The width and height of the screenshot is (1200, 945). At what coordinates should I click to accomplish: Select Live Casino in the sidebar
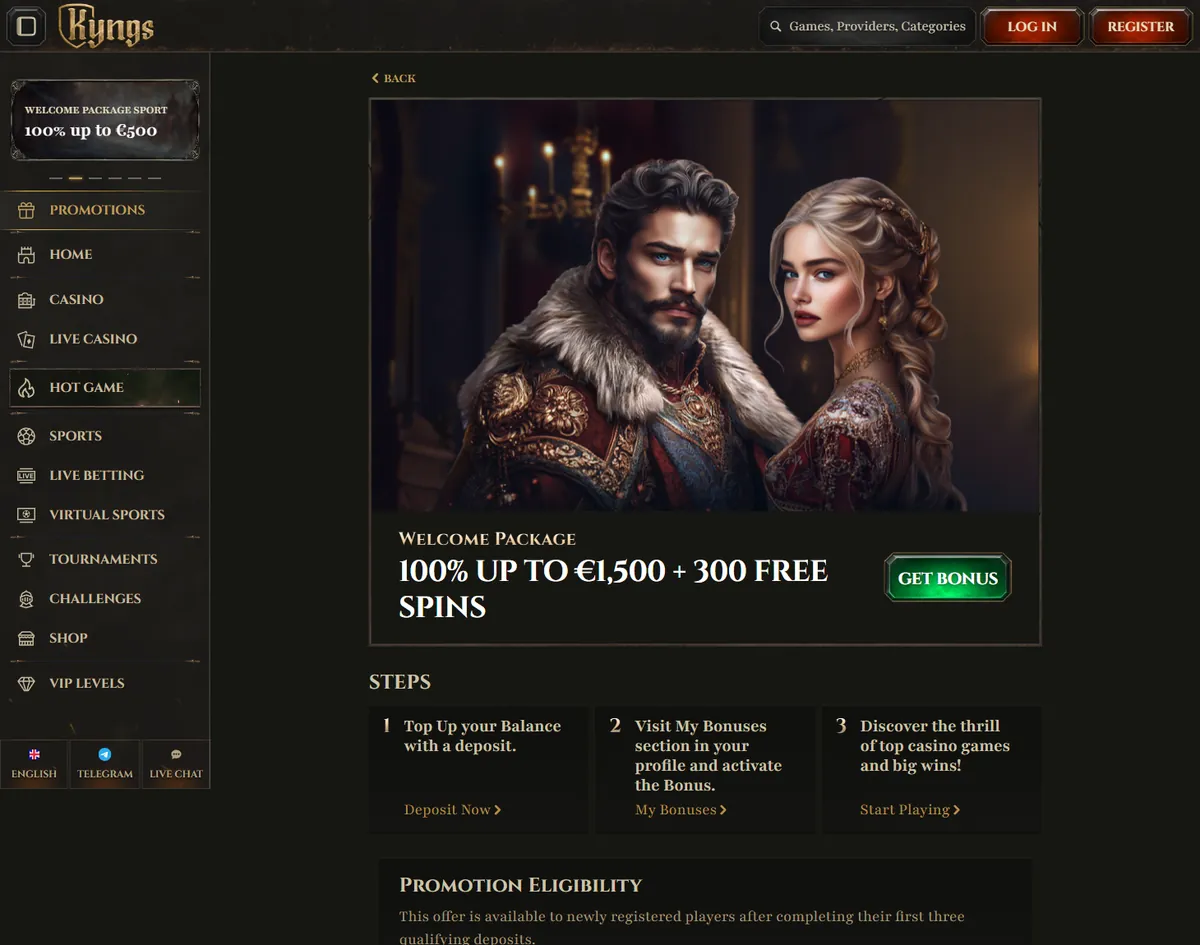[x=105, y=339]
